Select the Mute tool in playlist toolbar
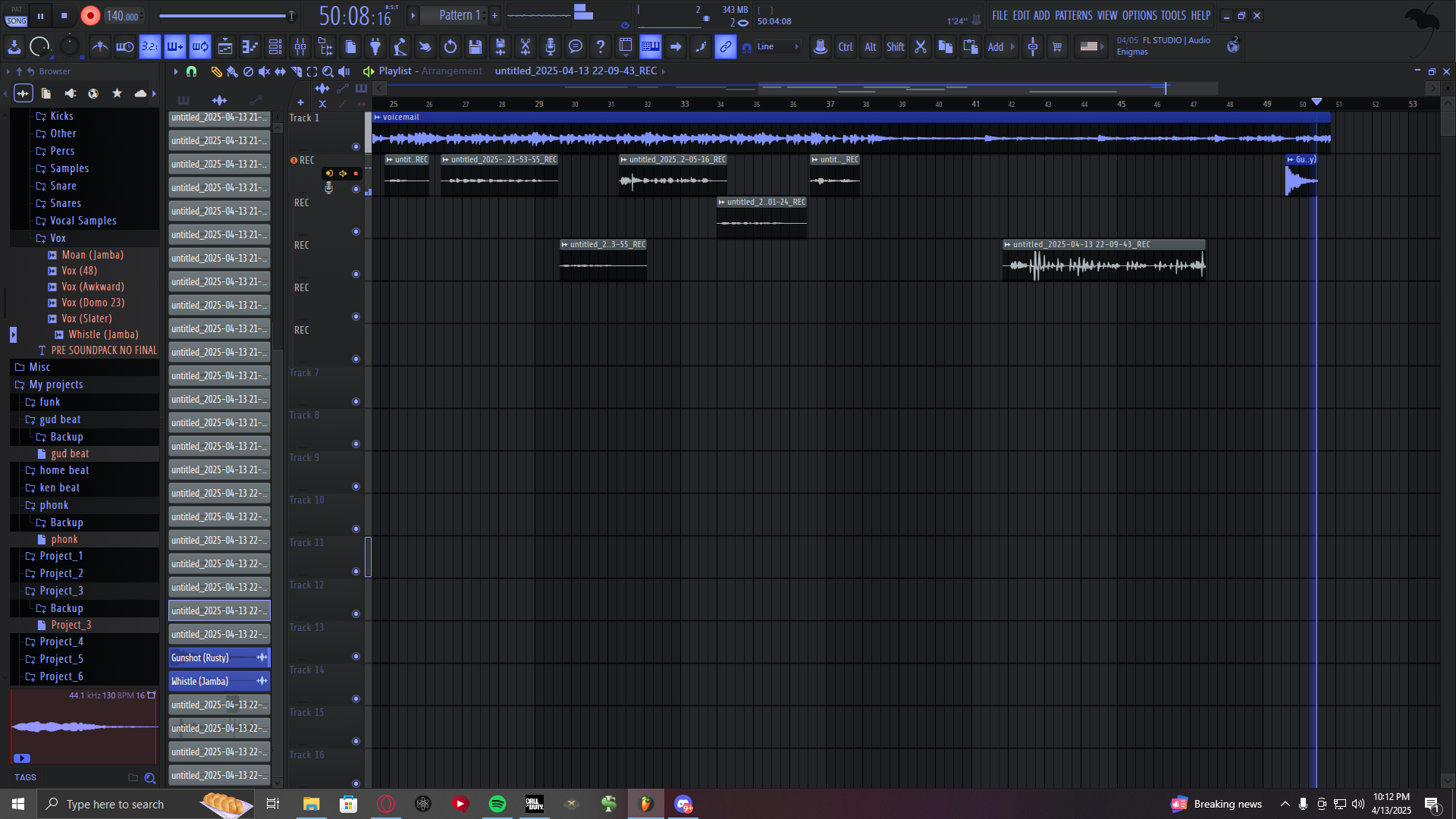The height and width of the screenshot is (819, 1456). pos(263,71)
